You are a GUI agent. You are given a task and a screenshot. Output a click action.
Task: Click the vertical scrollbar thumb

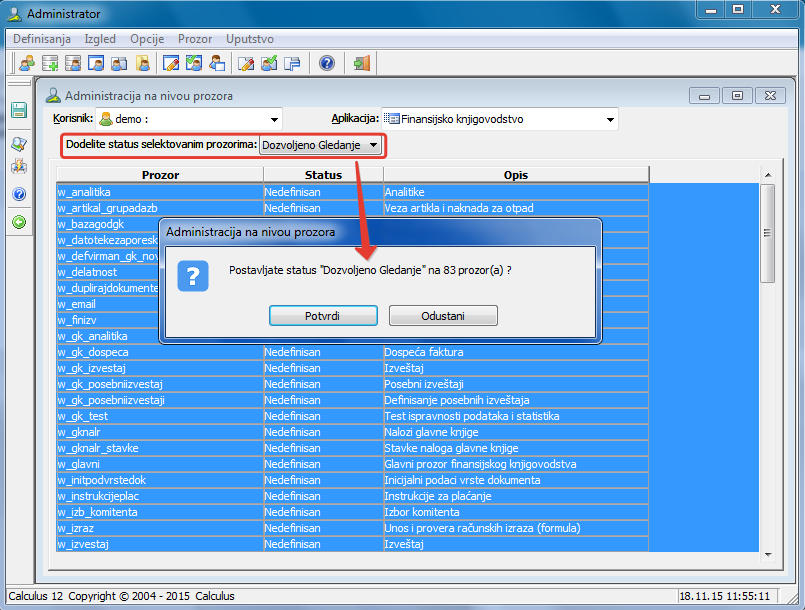[x=768, y=234]
